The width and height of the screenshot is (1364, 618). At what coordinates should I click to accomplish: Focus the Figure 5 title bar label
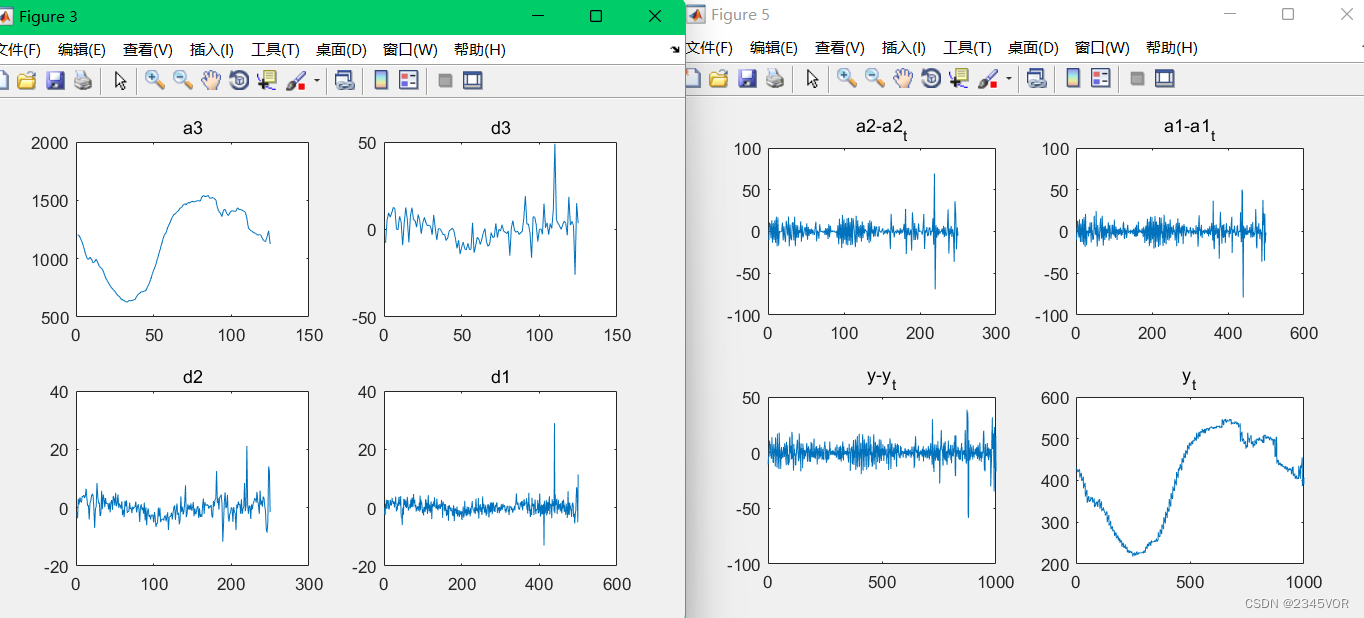coord(740,15)
